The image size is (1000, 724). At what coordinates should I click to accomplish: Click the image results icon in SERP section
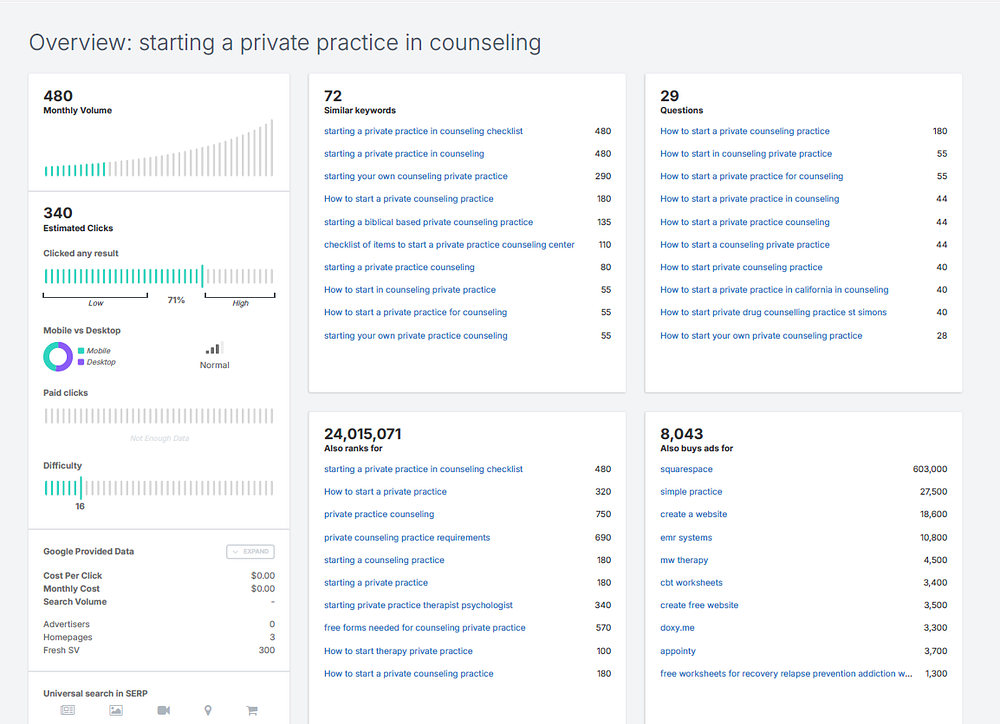(x=116, y=710)
